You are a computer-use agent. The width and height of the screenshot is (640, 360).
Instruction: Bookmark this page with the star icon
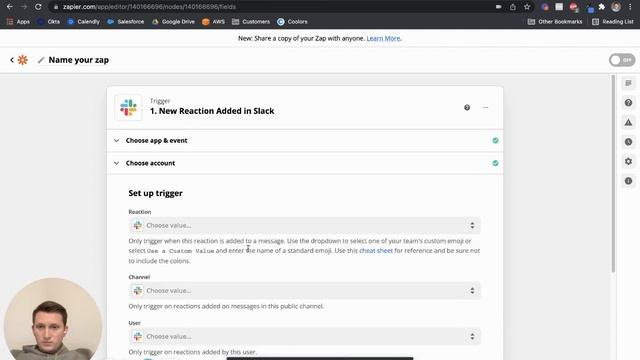pyautogui.click(x=527, y=7)
